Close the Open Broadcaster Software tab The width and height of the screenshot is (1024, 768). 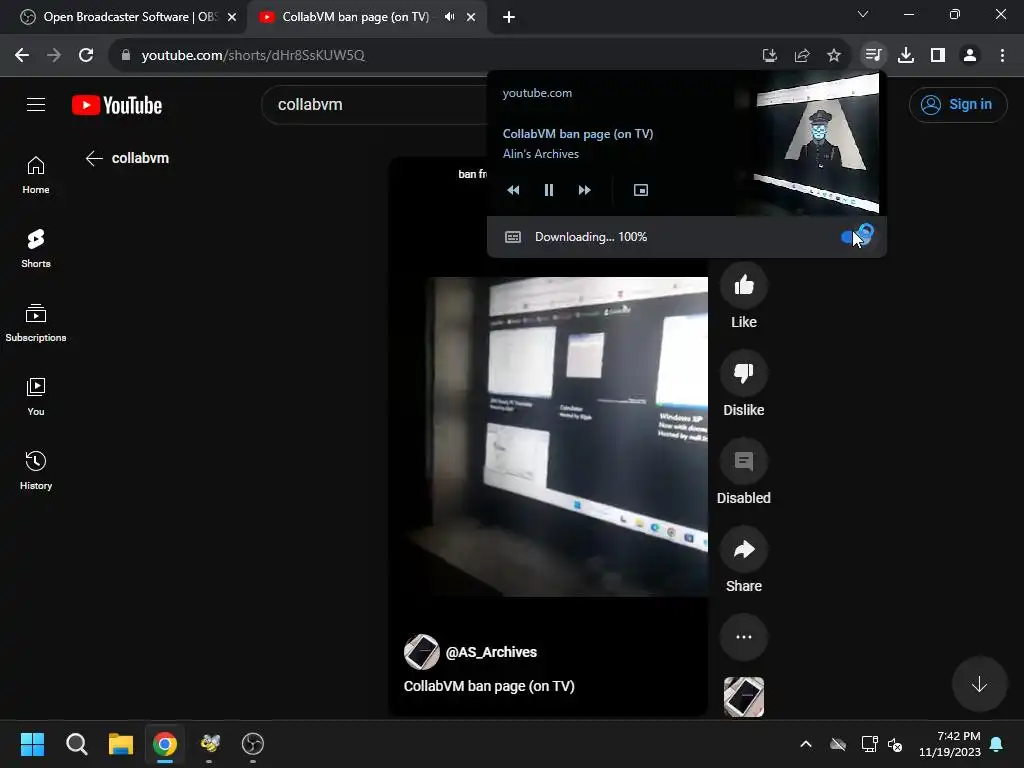232,17
